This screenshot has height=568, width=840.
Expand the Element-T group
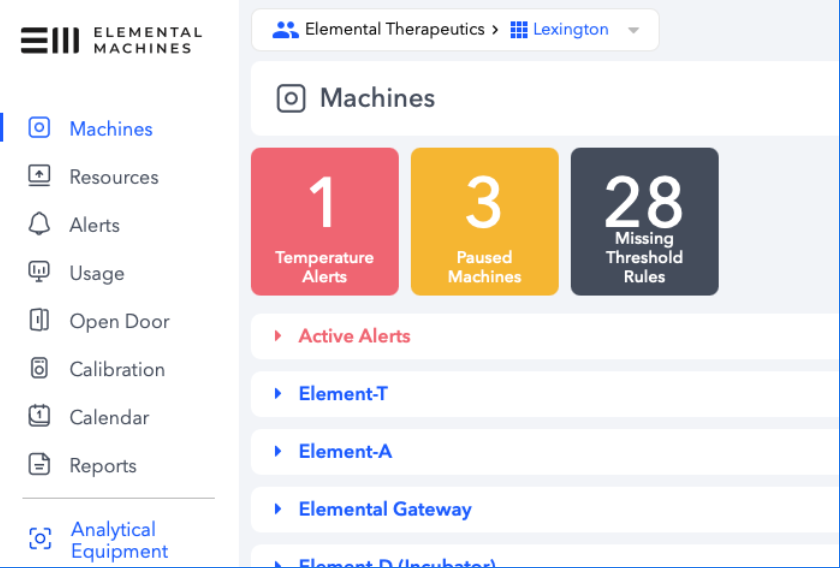(x=278, y=394)
